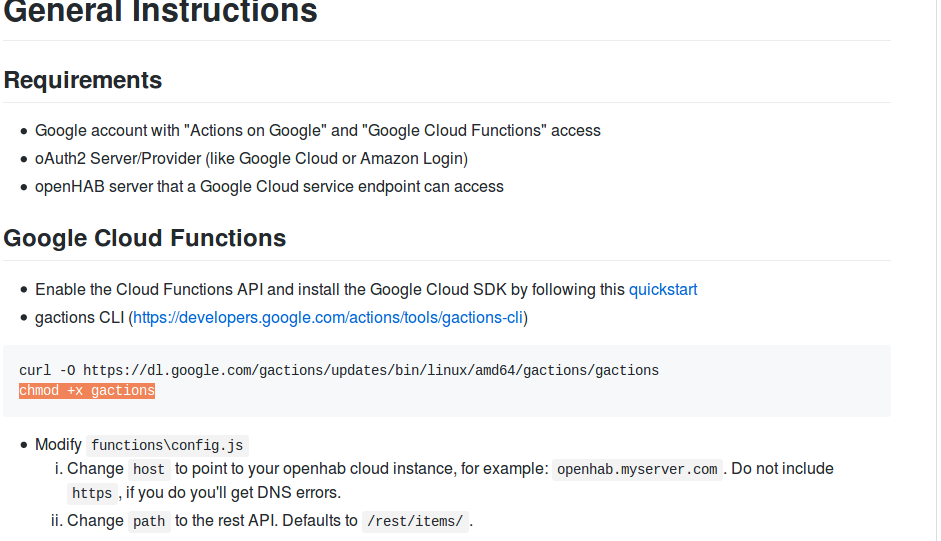This screenshot has height=541, width=941.
Task: Click the 'https' inline code label
Action: (x=92, y=493)
